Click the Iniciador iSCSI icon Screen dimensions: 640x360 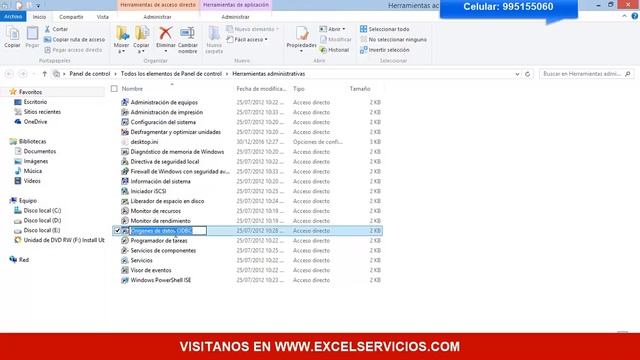(x=125, y=191)
